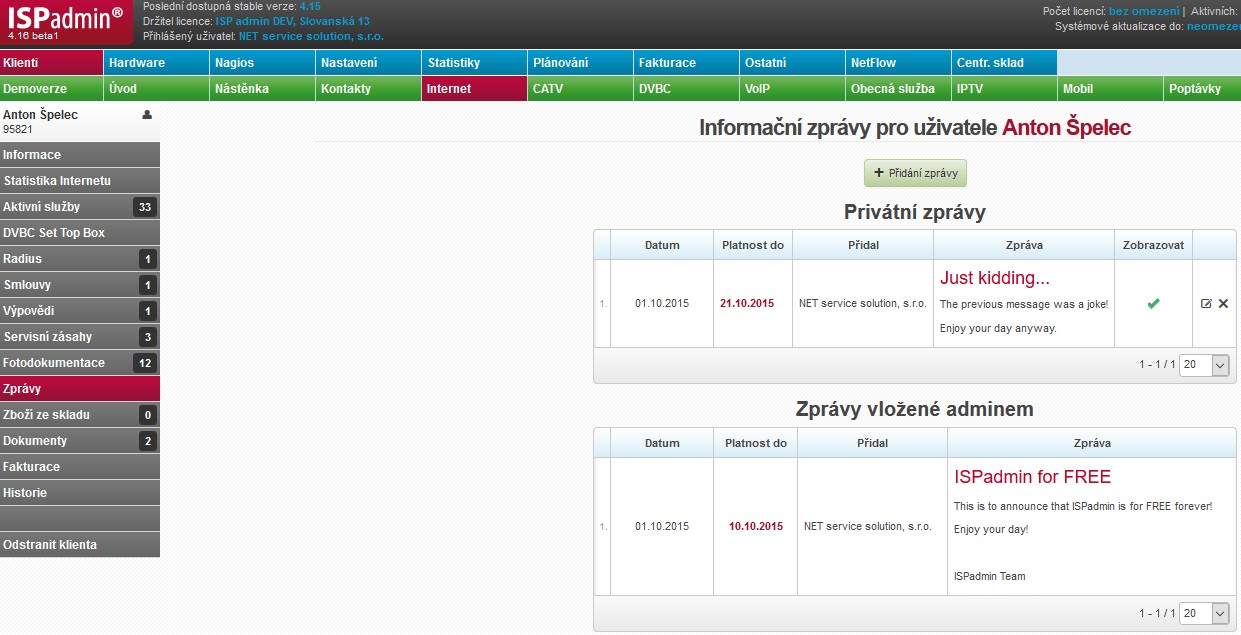The image size is (1241, 635).
Task: Delete the 'Just kidding...' private message
Action: point(1223,303)
